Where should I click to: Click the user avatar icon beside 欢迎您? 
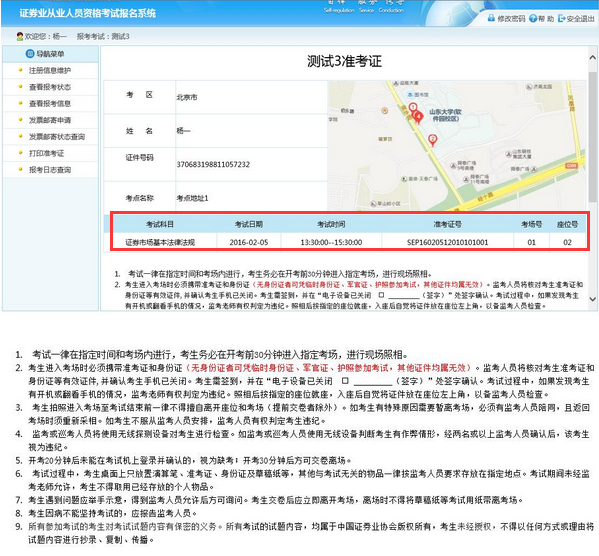[20, 36]
